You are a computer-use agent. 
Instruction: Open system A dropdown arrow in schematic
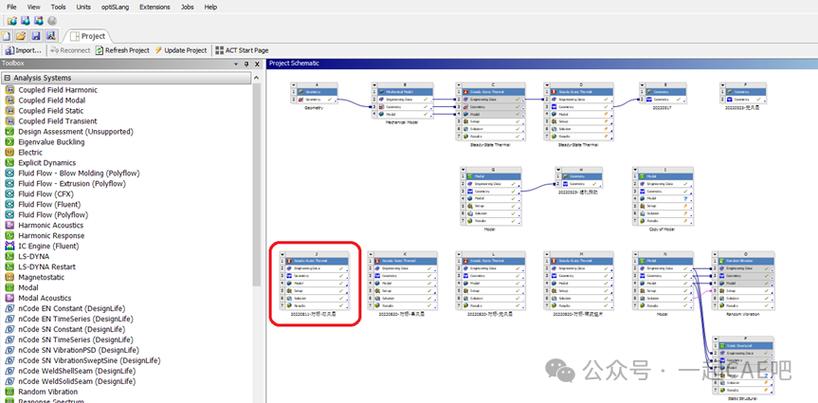coord(293,85)
